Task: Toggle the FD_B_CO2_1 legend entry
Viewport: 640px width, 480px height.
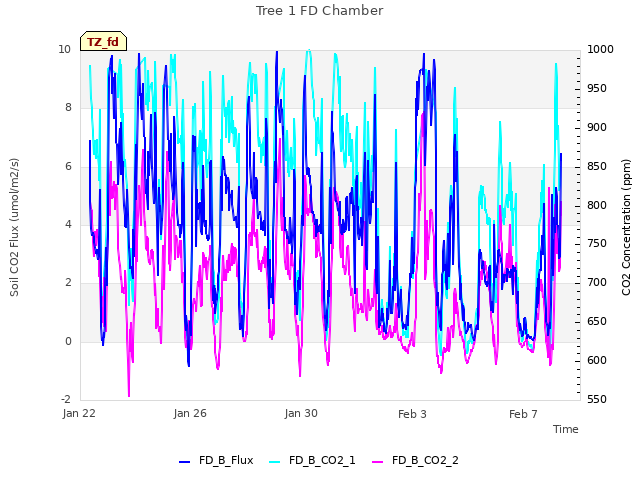Action: (x=312, y=460)
